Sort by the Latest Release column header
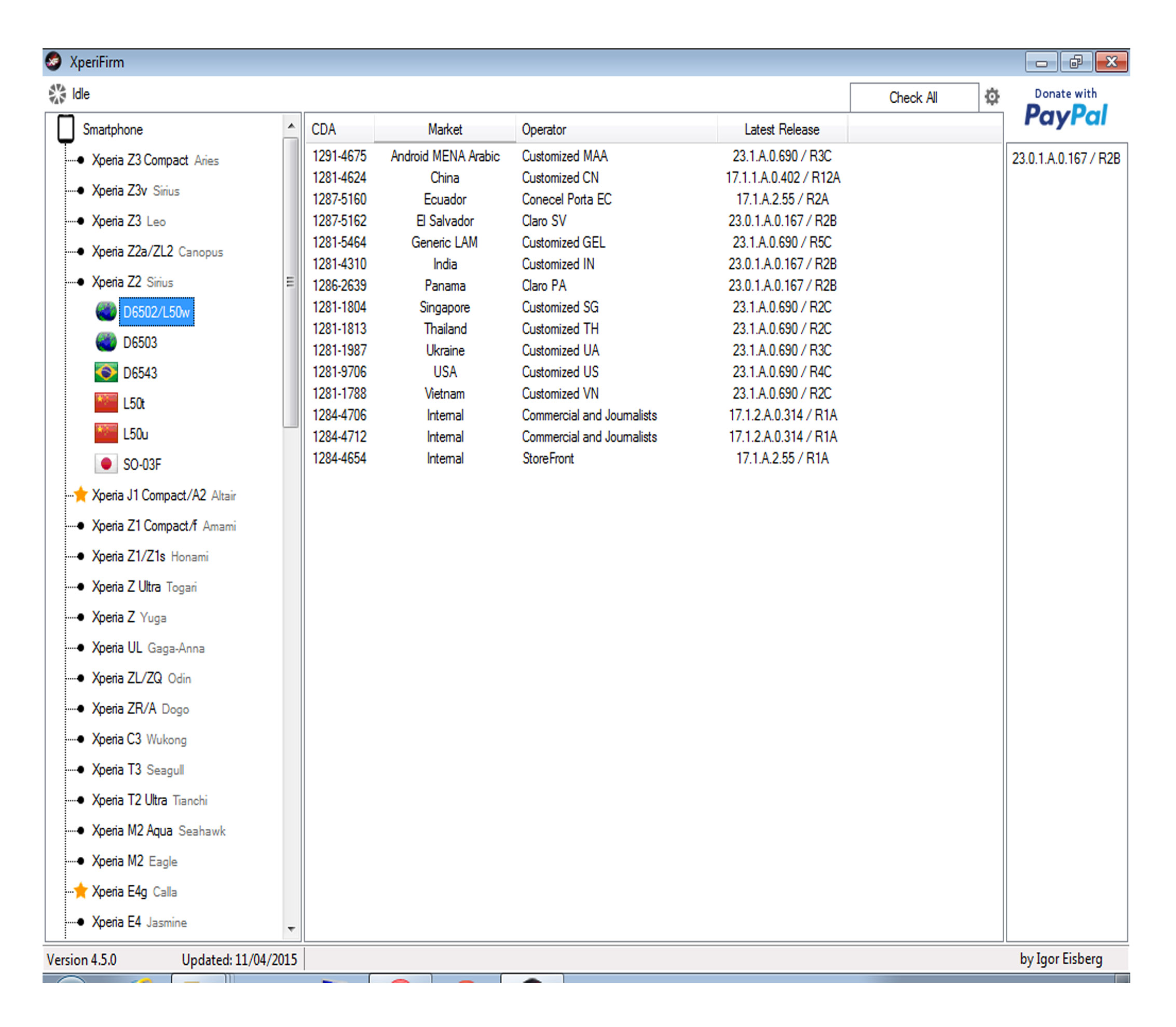The width and height of the screenshot is (1176, 1027). coord(782,130)
